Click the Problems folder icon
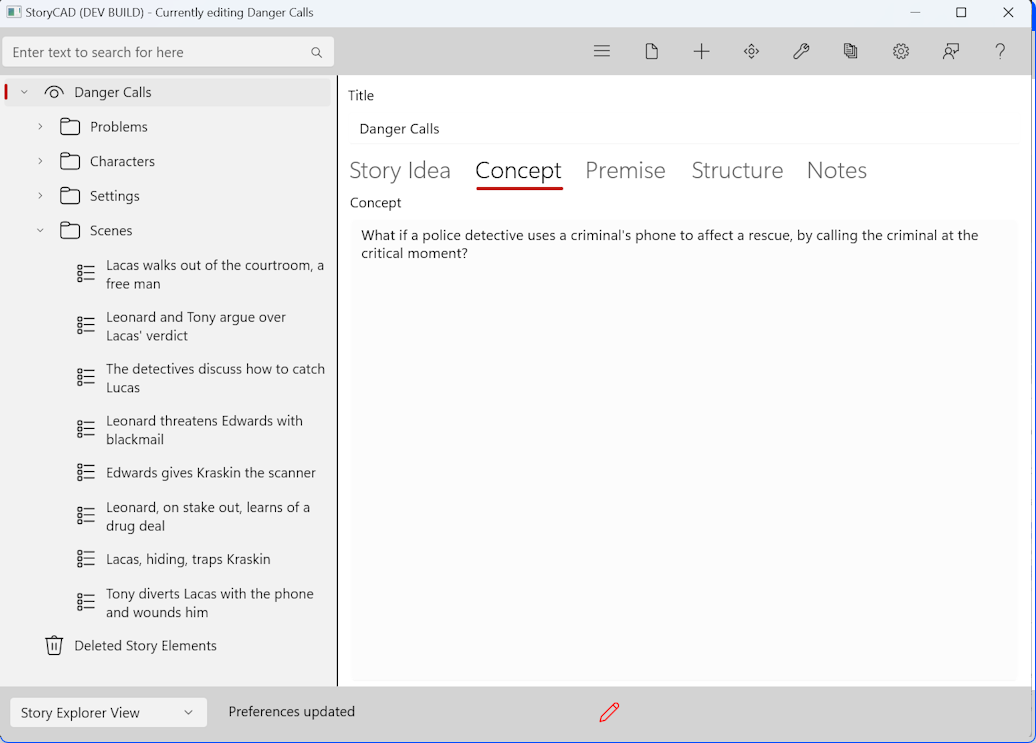Screen dimensions: 1036x743 coord(70,127)
